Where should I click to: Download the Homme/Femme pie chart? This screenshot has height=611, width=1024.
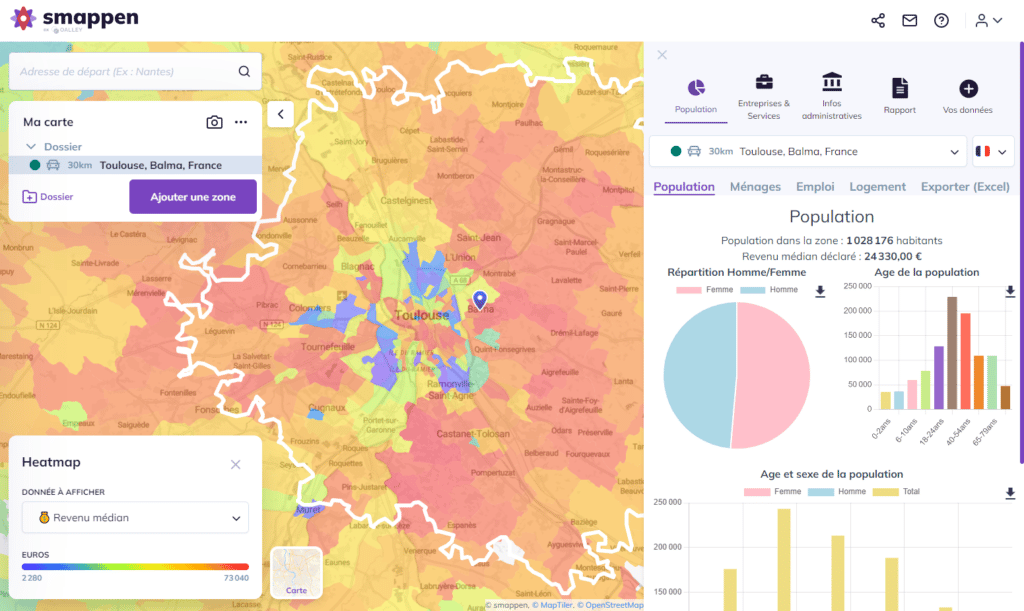[820, 291]
